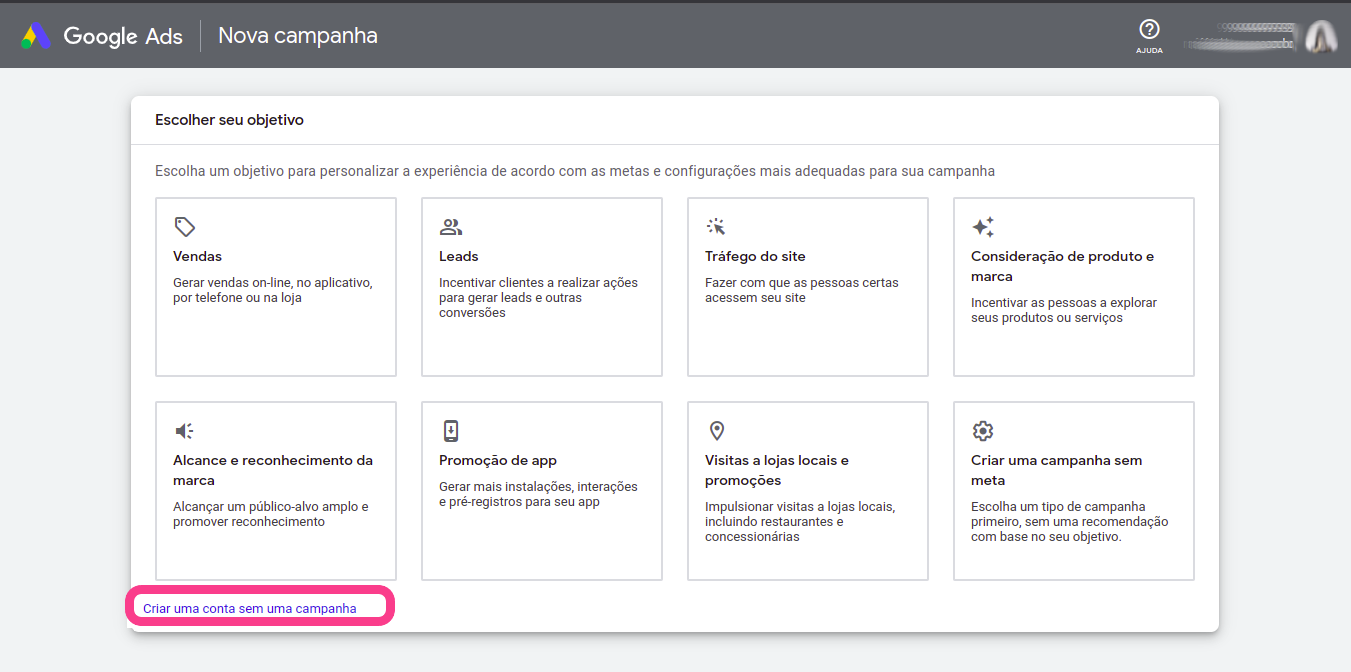Image resolution: width=1351 pixels, height=672 pixels.
Task: Click the gear icon for campaign without goal
Action: pyautogui.click(x=983, y=431)
